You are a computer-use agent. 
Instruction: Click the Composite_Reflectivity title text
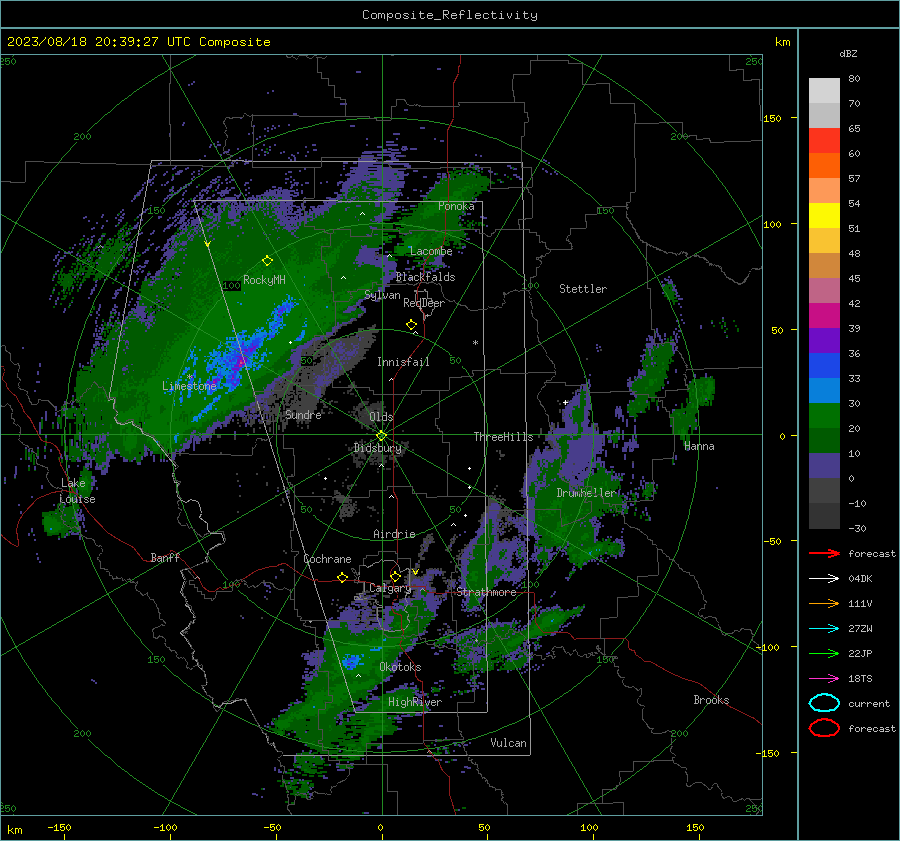(449, 15)
